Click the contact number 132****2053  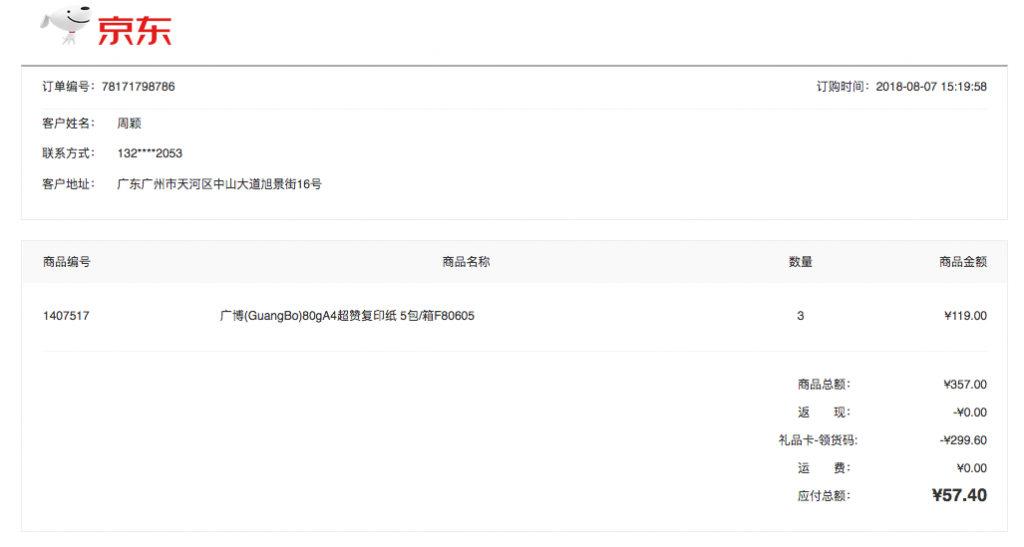149,153
